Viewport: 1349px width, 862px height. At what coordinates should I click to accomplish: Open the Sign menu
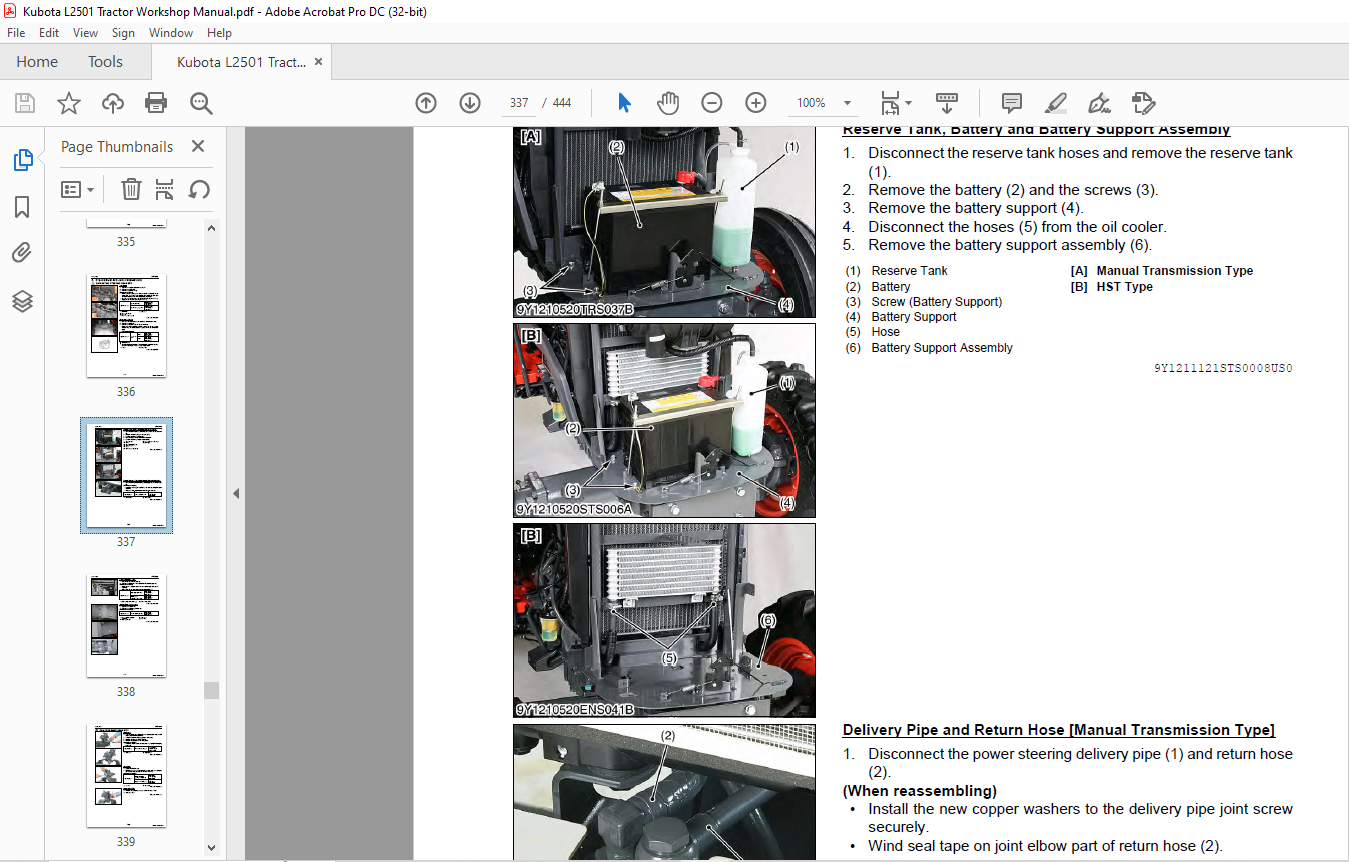(123, 33)
